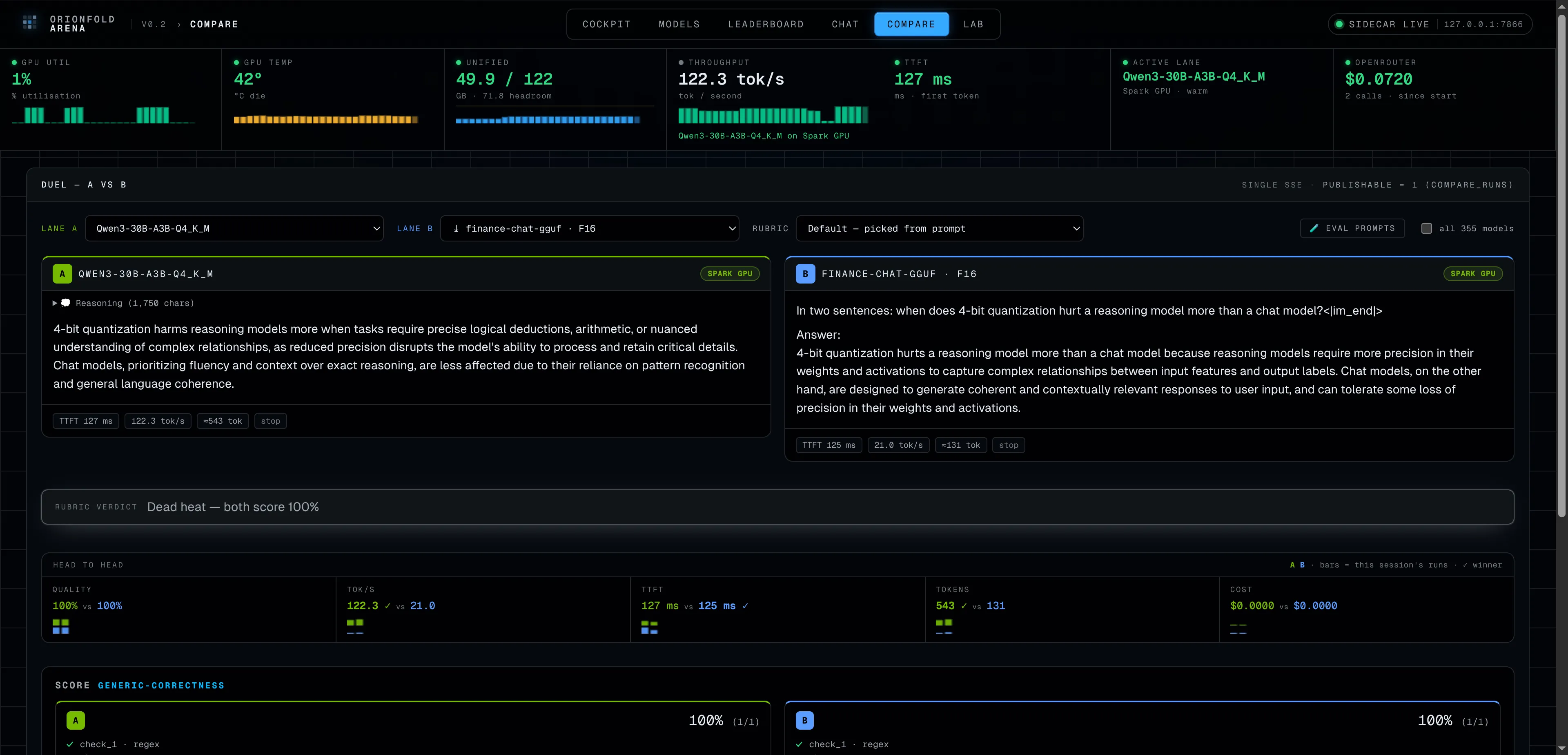
Task: Click the green A badge in score section
Action: pos(76,720)
